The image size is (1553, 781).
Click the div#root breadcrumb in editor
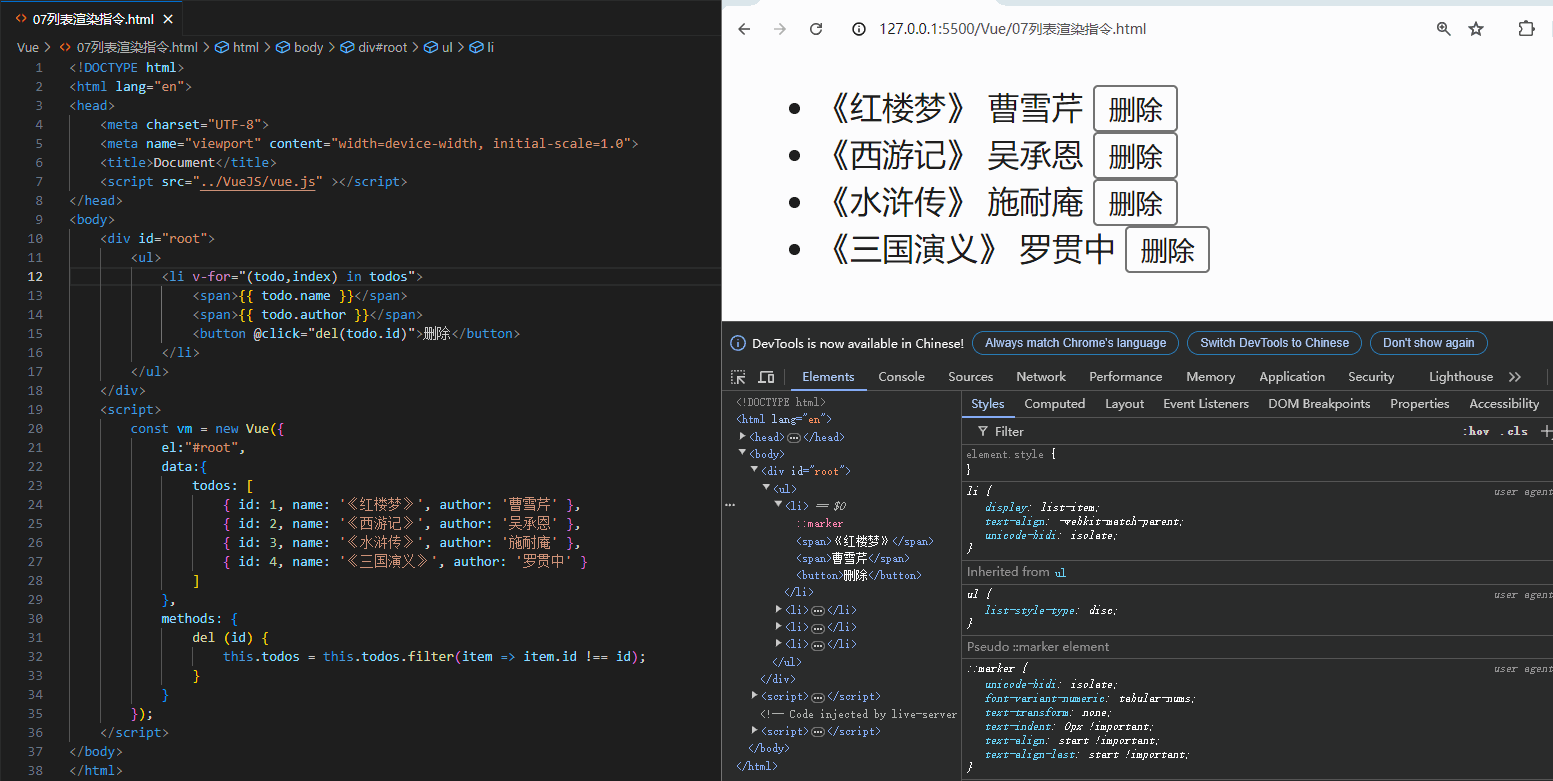(x=374, y=47)
